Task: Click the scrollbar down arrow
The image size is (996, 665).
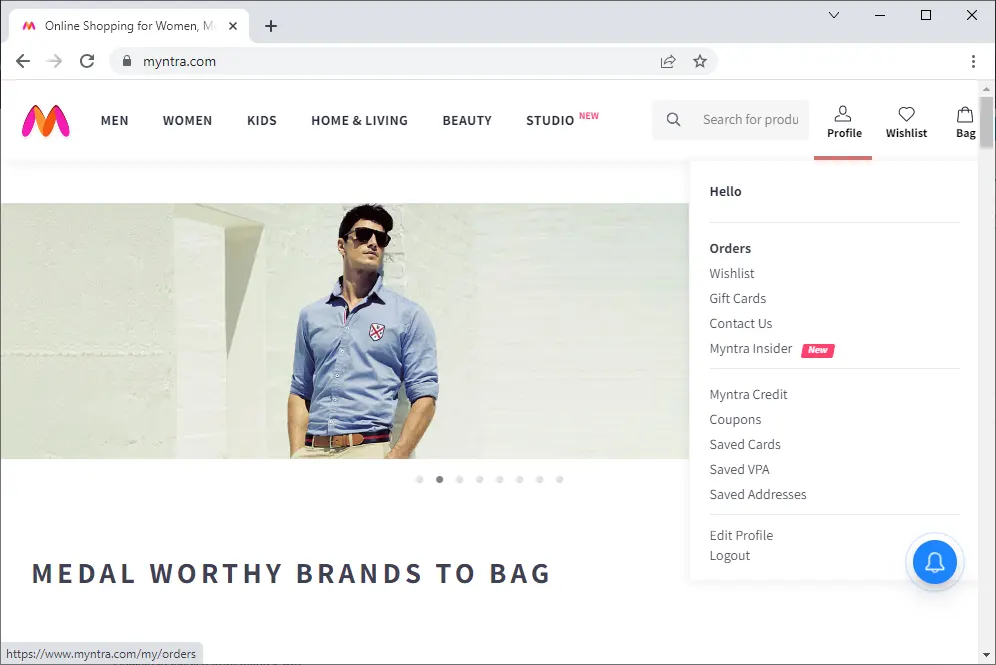Action: (986, 654)
